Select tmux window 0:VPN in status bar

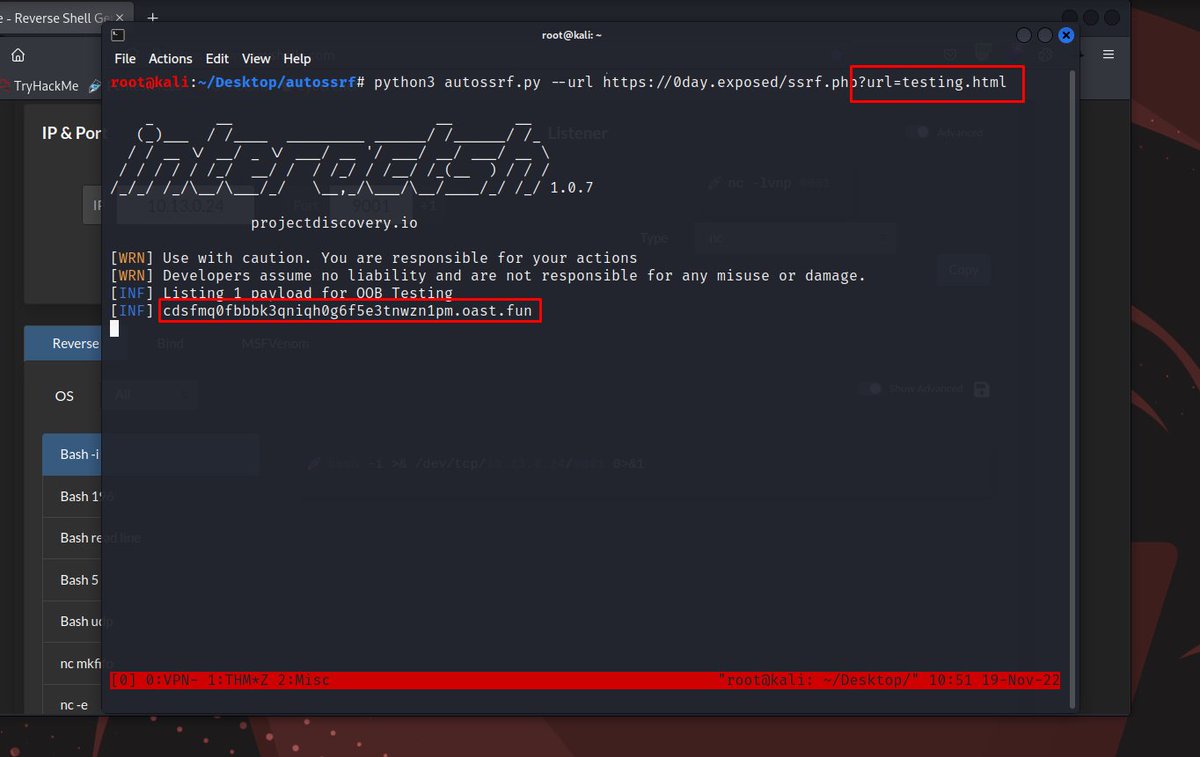click(x=170, y=680)
